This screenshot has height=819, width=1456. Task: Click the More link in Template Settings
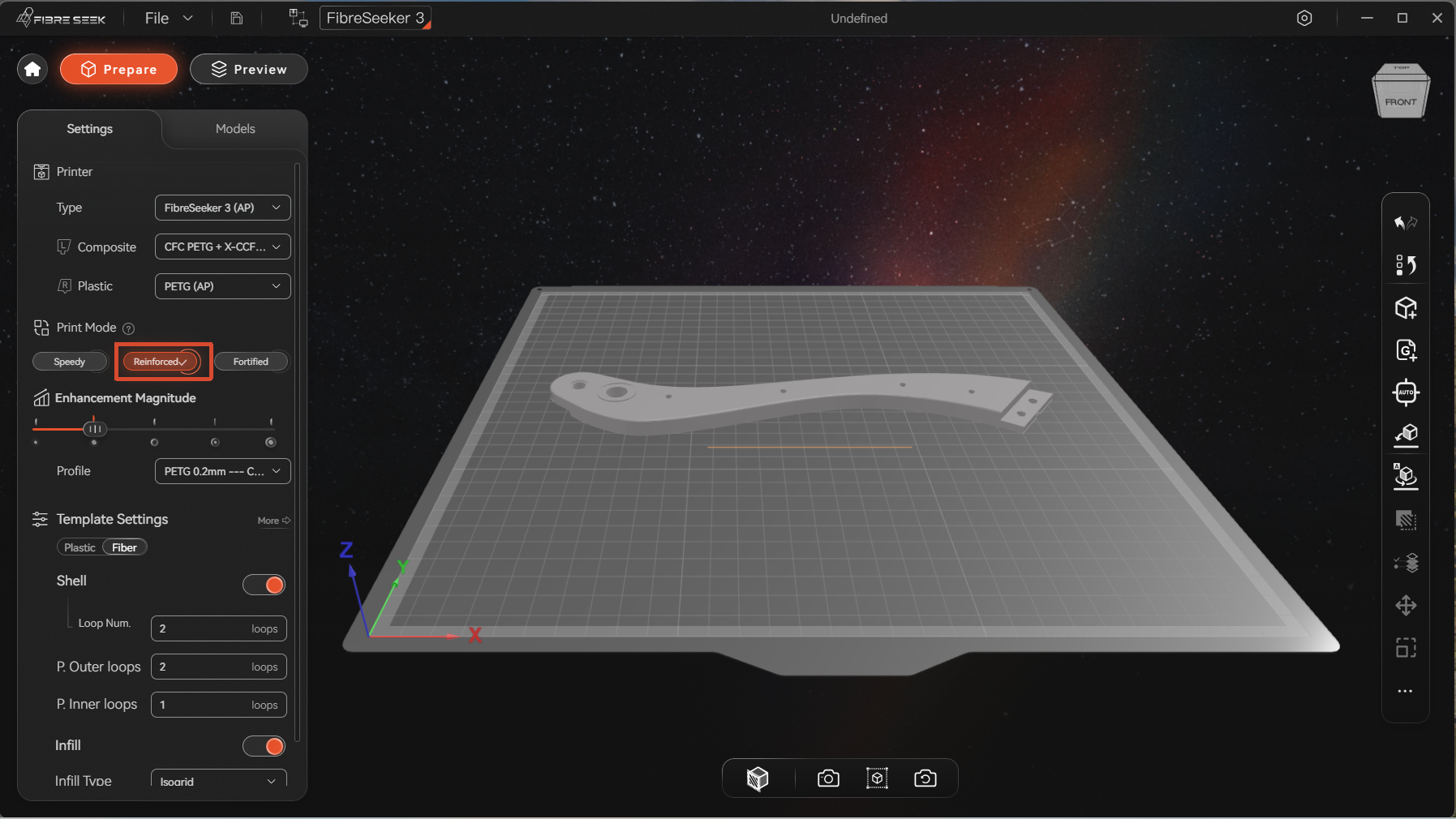click(273, 521)
